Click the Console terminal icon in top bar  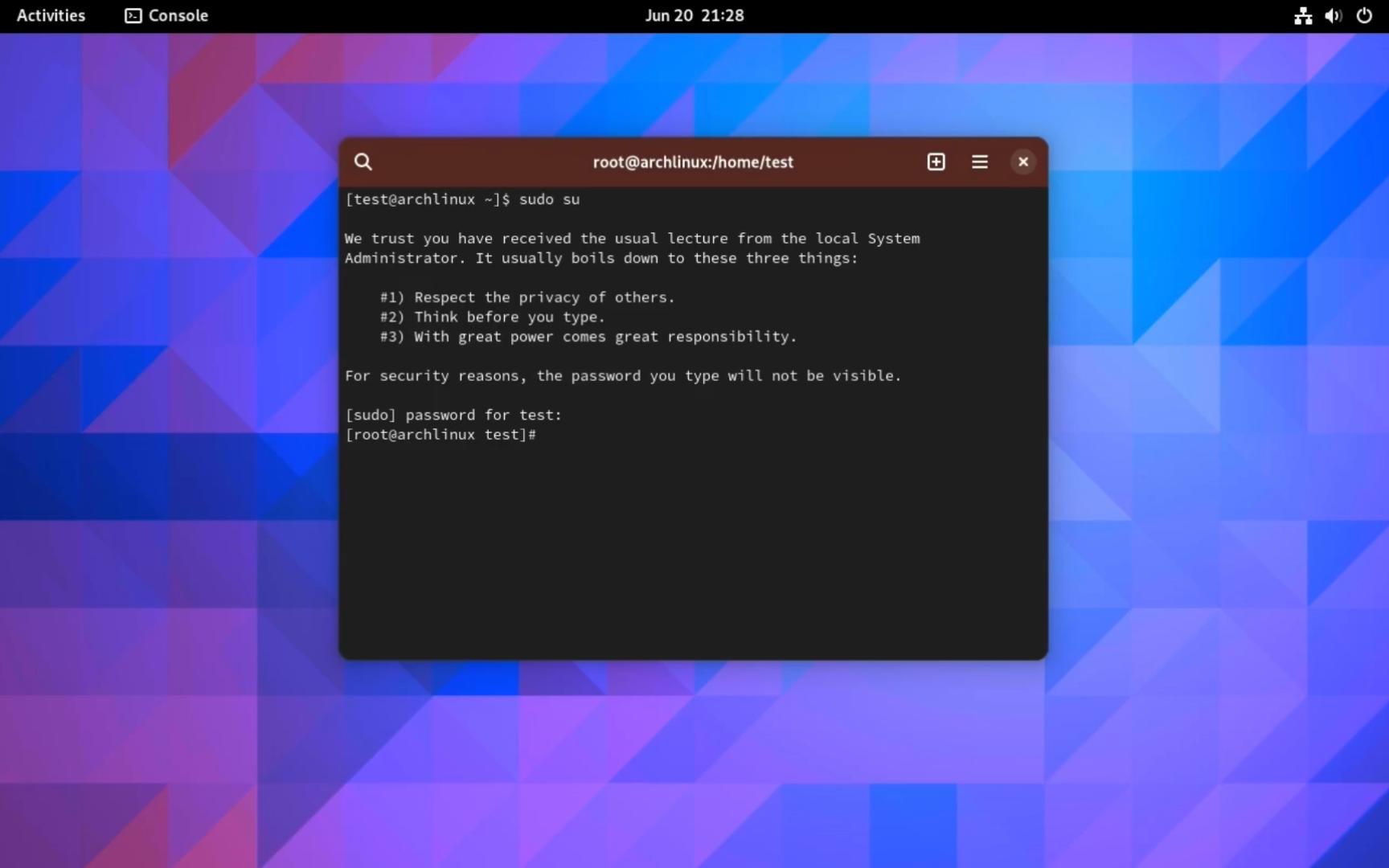tap(133, 15)
